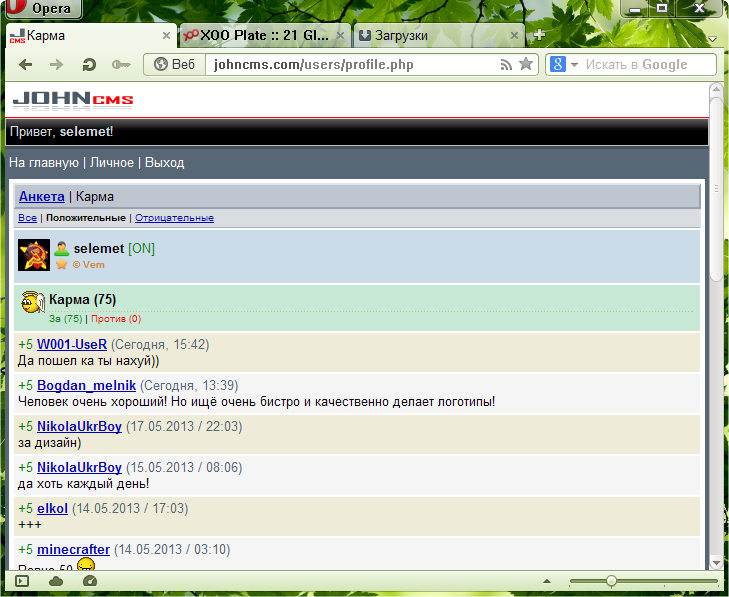Open minecrafter profile link
This screenshot has width=729, height=597.
(x=73, y=549)
